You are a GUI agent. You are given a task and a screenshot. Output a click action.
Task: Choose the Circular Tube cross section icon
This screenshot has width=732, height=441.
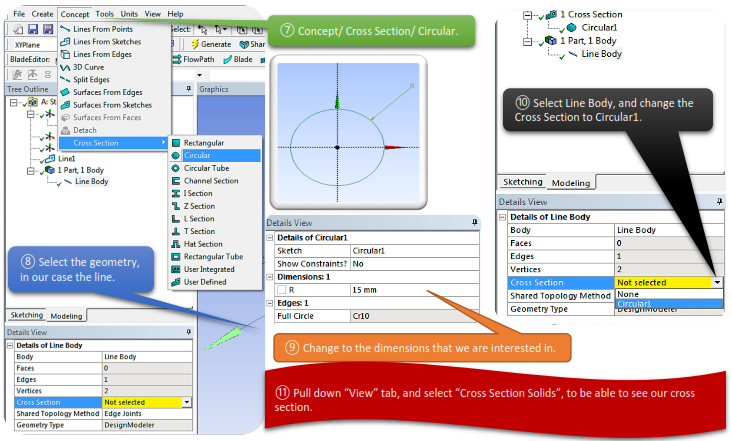pyautogui.click(x=176, y=168)
